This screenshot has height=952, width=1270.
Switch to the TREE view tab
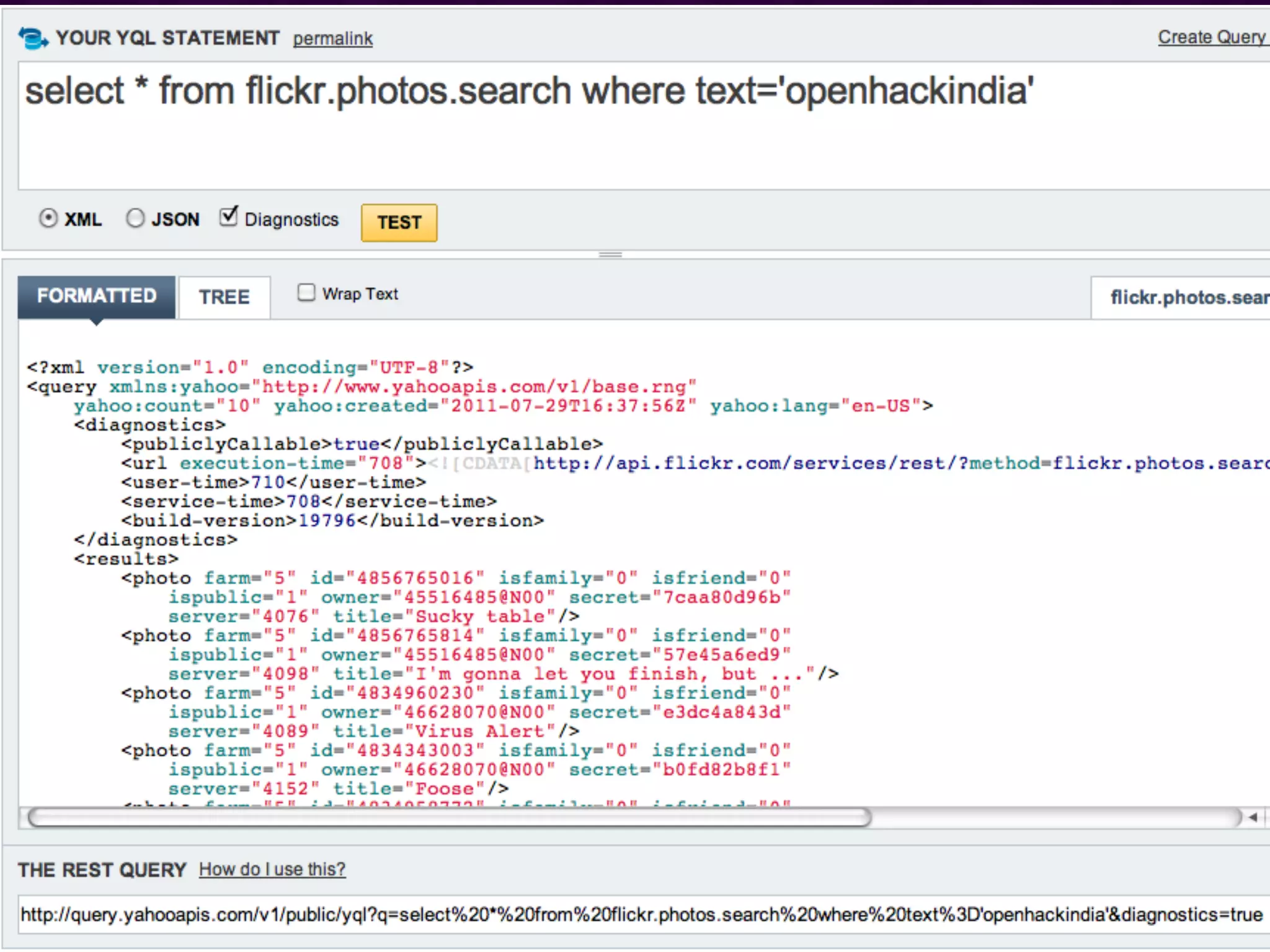coord(224,297)
